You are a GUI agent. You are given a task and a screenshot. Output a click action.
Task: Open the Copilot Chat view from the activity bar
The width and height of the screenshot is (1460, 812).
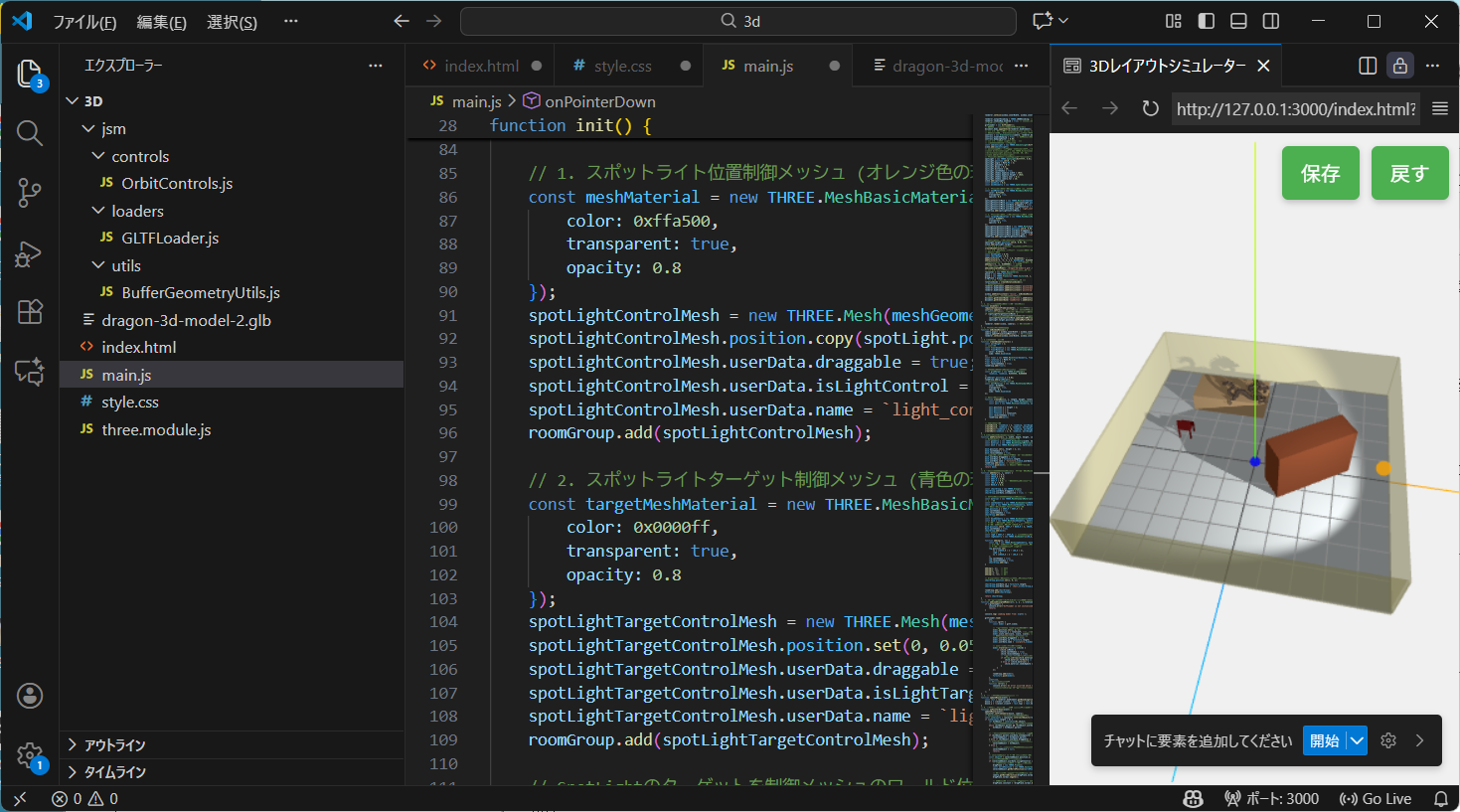coord(30,371)
